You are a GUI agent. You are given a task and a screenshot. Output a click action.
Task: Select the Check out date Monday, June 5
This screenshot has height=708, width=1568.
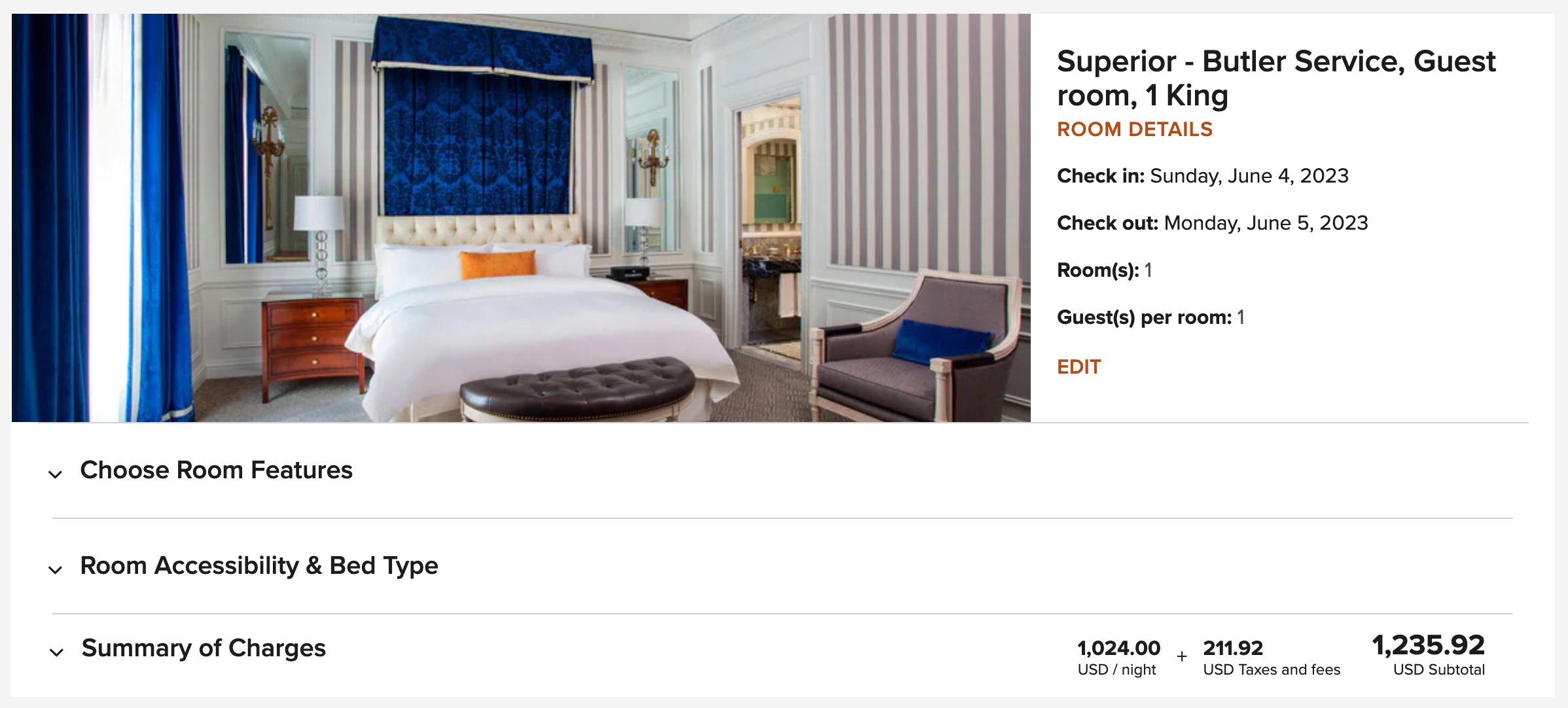pyautogui.click(x=1266, y=223)
